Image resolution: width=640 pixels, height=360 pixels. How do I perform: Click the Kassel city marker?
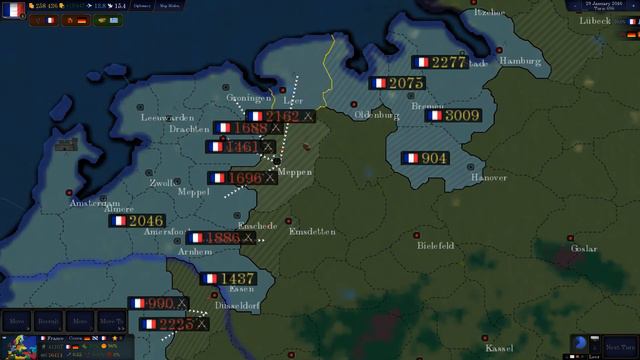pyautogui.click(x=484, y=338)
